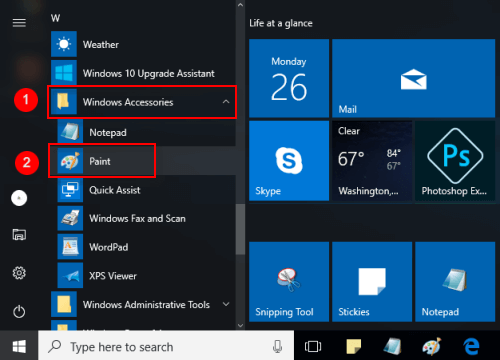The image size is (500, 360).
Task: Click the Paint palette icon in the app list
Action: point(70,161)
